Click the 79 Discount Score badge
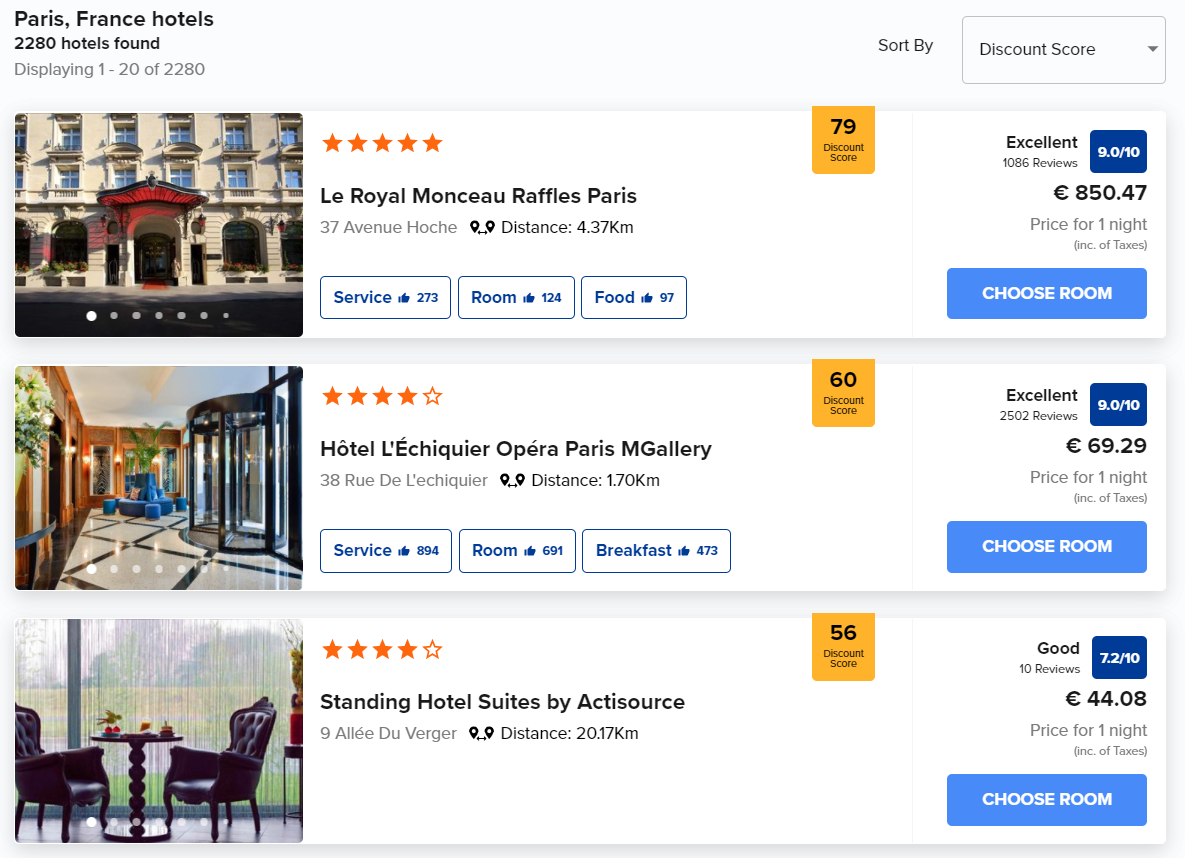Image resolution: width=1185 pixels, height=858 pixels. [843, 139]
